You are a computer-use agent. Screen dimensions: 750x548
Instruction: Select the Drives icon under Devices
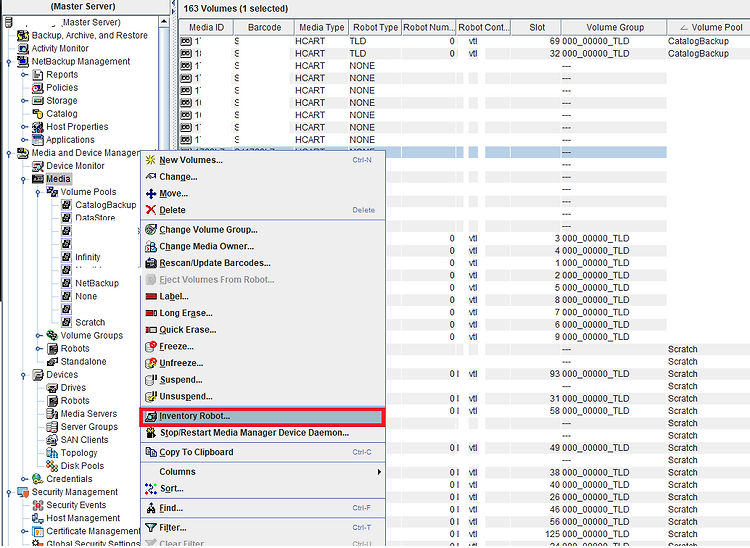point(52,388)
